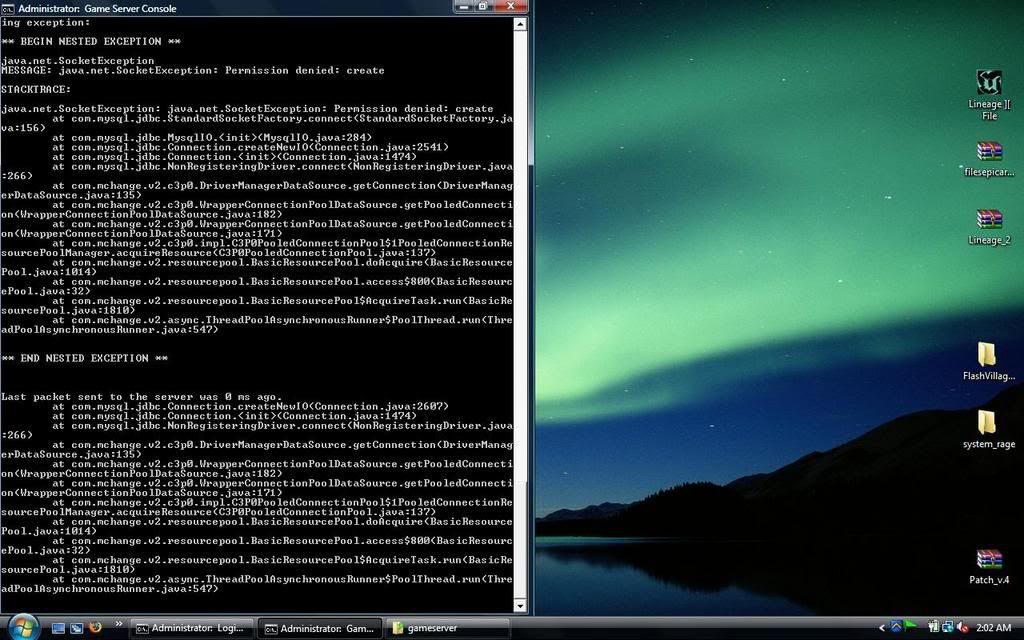Viewport: 1024px width, 640px height.
Task: Click the console scrollbar up arrow
Action: click(x=520, y=23)
